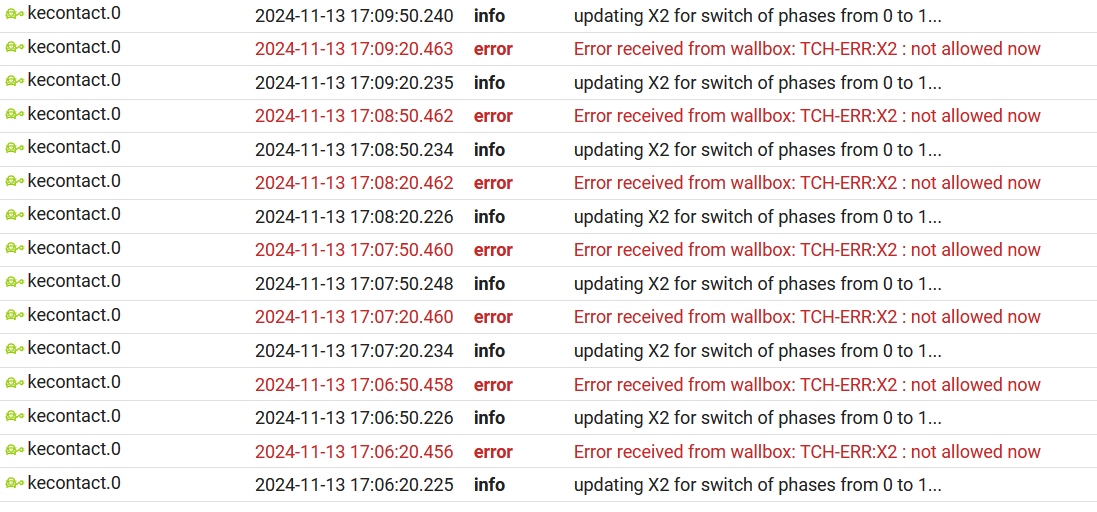
Task: Click the timestamp 2024-11-13 17:06:20.456
Action: (354, 452)
